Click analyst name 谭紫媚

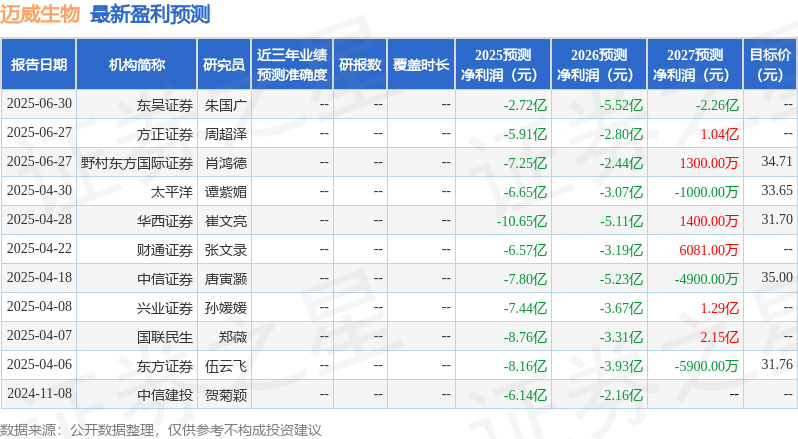coord(225,192)
